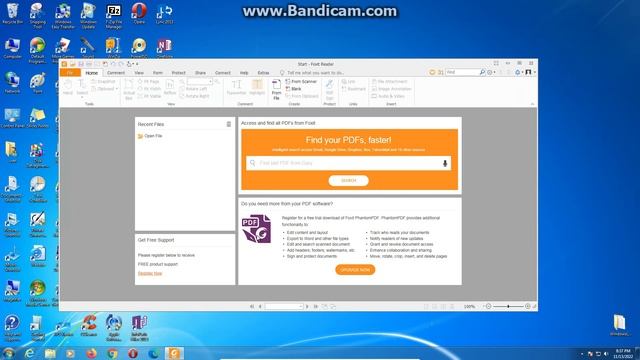Viewport: 640px width, 360px height.
Task: Click Audio & Video in Insert group
Action: (388, 96)
